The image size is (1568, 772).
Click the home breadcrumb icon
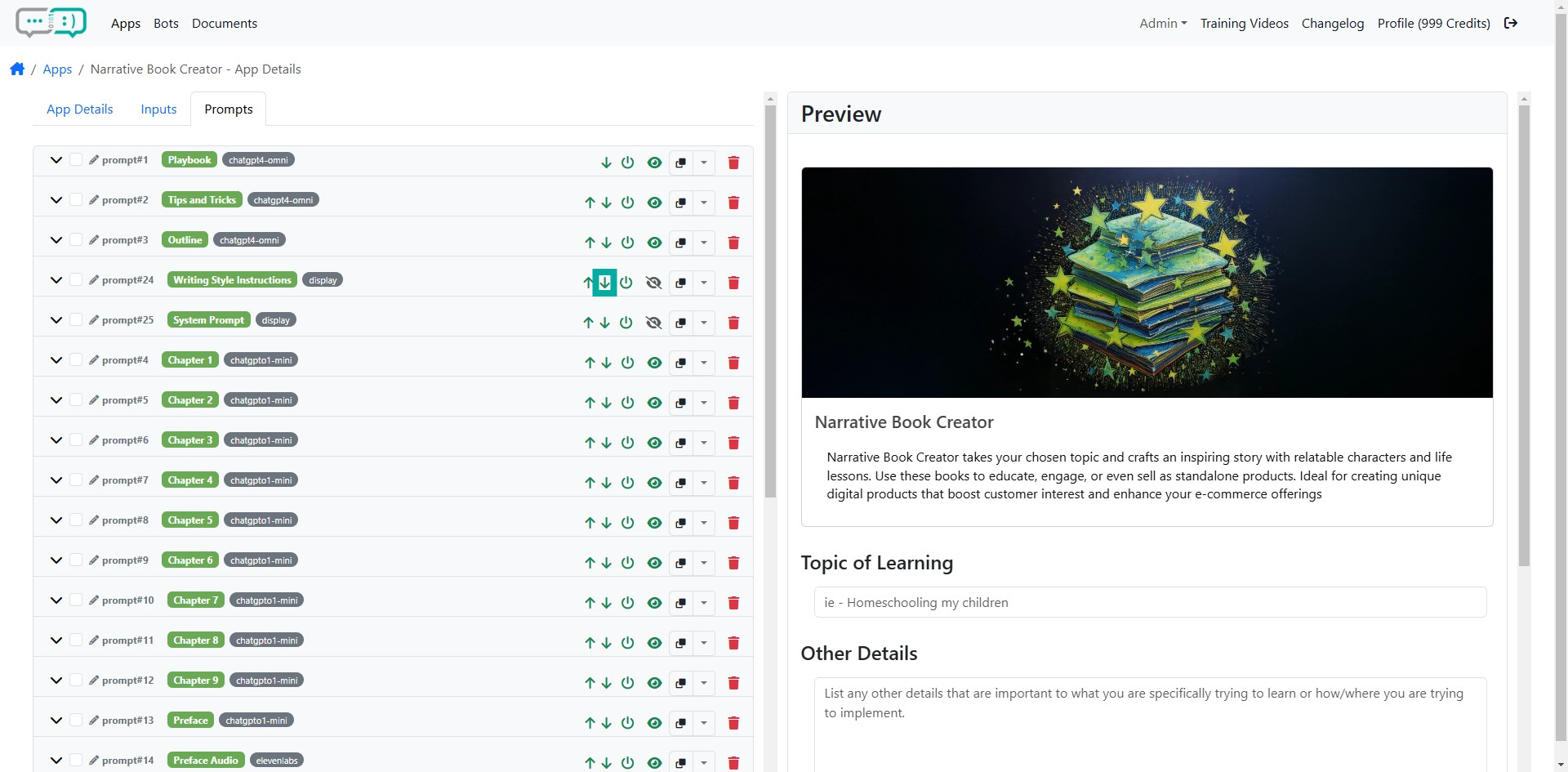point(17,69)
